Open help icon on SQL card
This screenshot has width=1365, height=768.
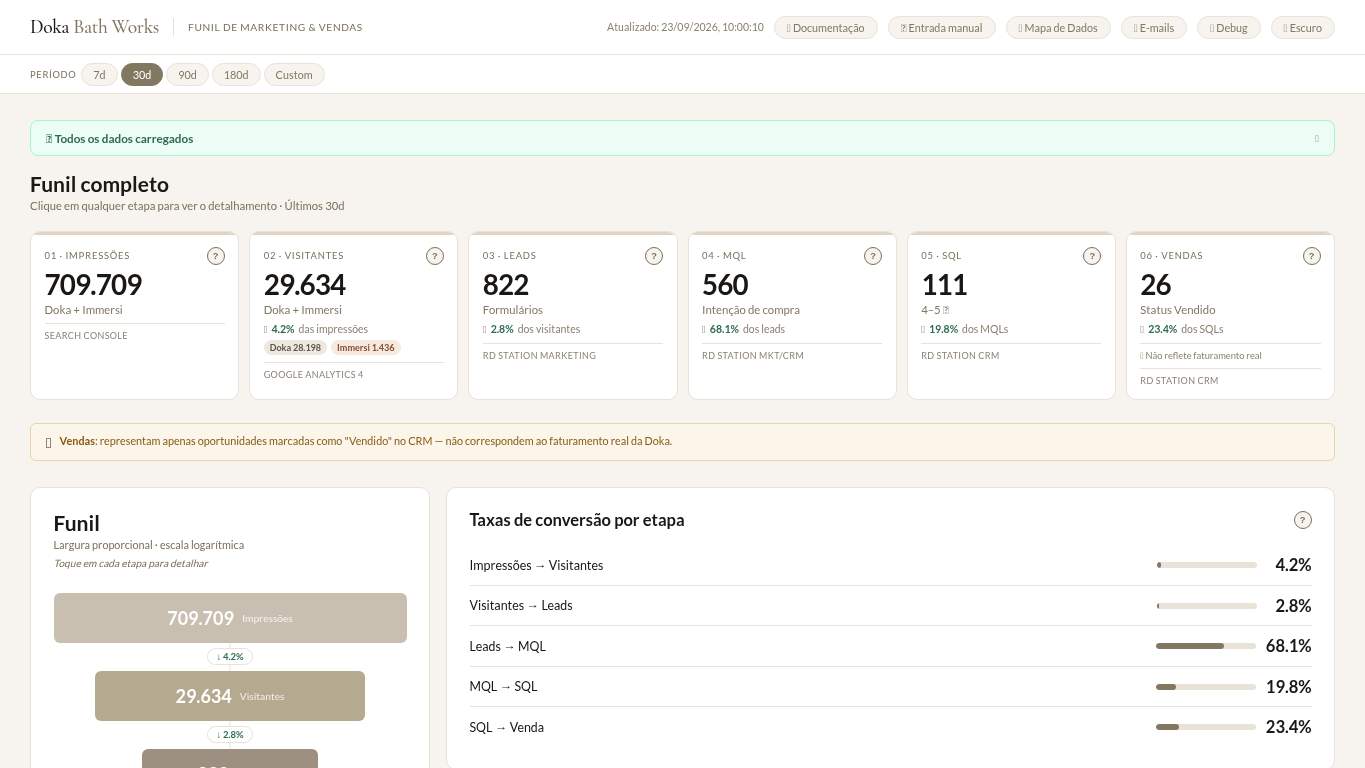pos(1092,256)
